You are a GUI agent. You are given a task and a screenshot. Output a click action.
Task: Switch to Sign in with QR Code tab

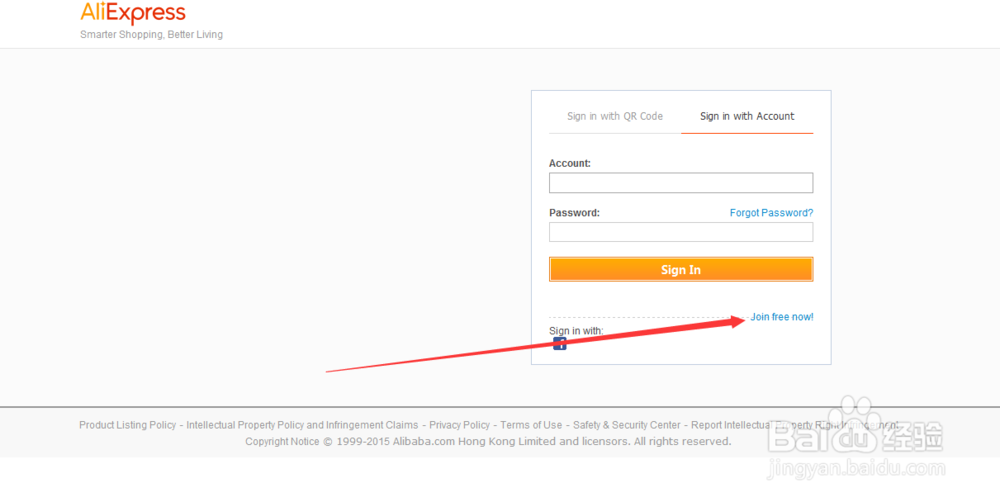(x=615, y=116)
